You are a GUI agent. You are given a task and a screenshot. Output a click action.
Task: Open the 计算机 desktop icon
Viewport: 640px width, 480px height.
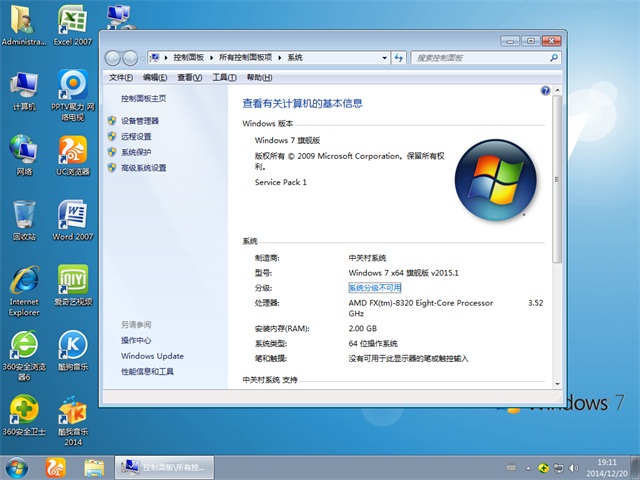[x=24, y=91]
